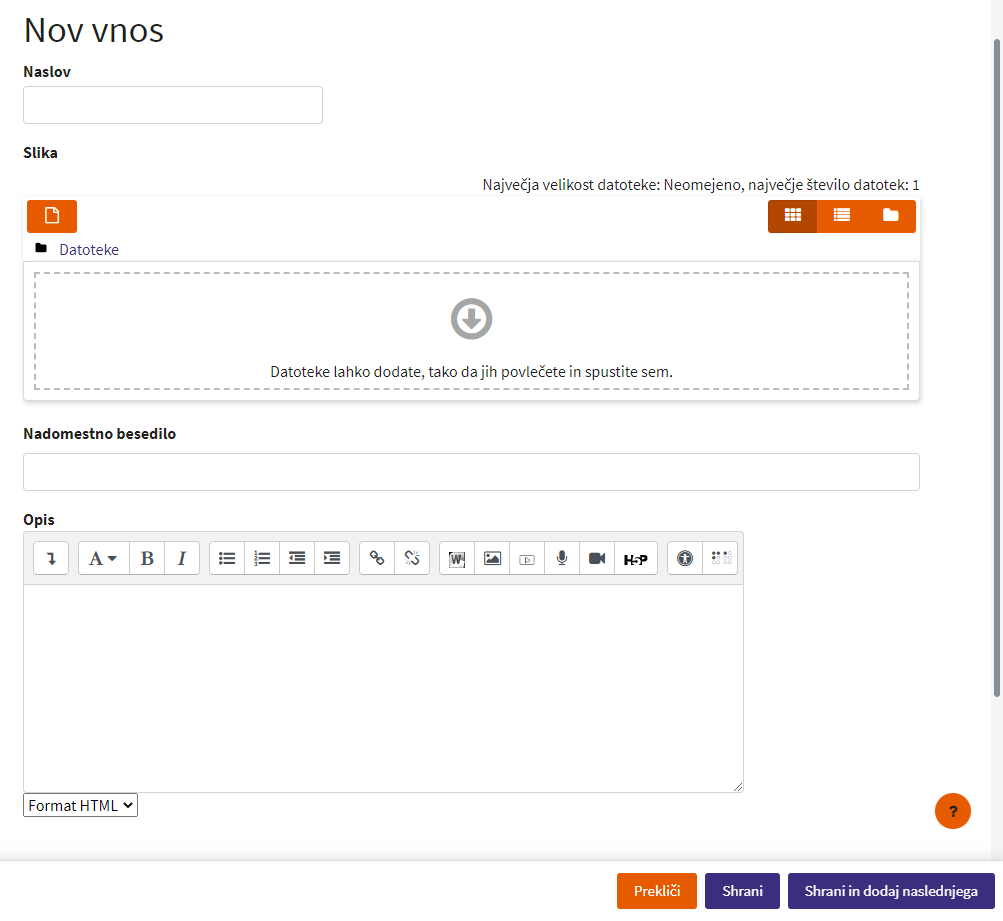Insert an unordered bullet list

click(x=227, y=559)
